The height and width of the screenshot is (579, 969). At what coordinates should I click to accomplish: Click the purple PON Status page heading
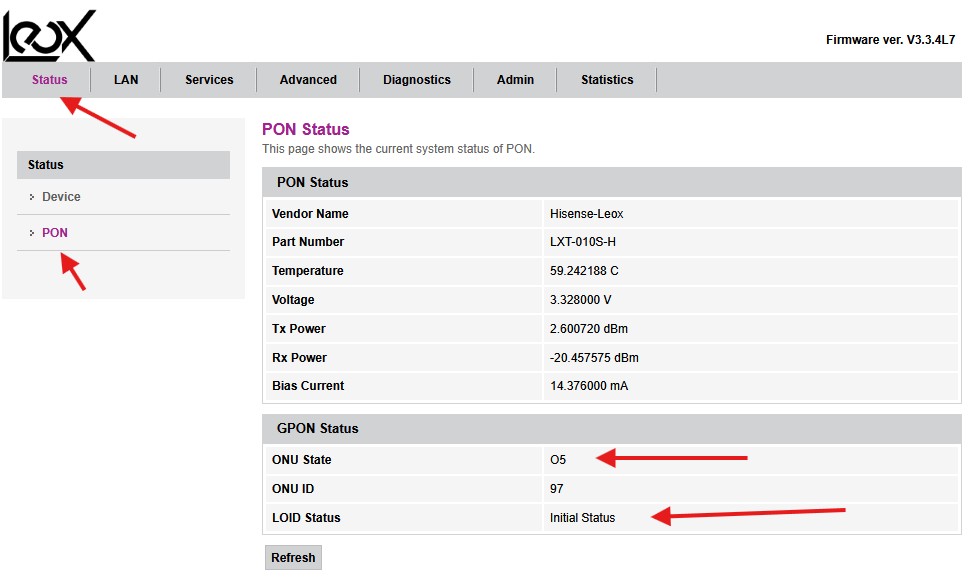pyautogui.click(x=305, y=130)
